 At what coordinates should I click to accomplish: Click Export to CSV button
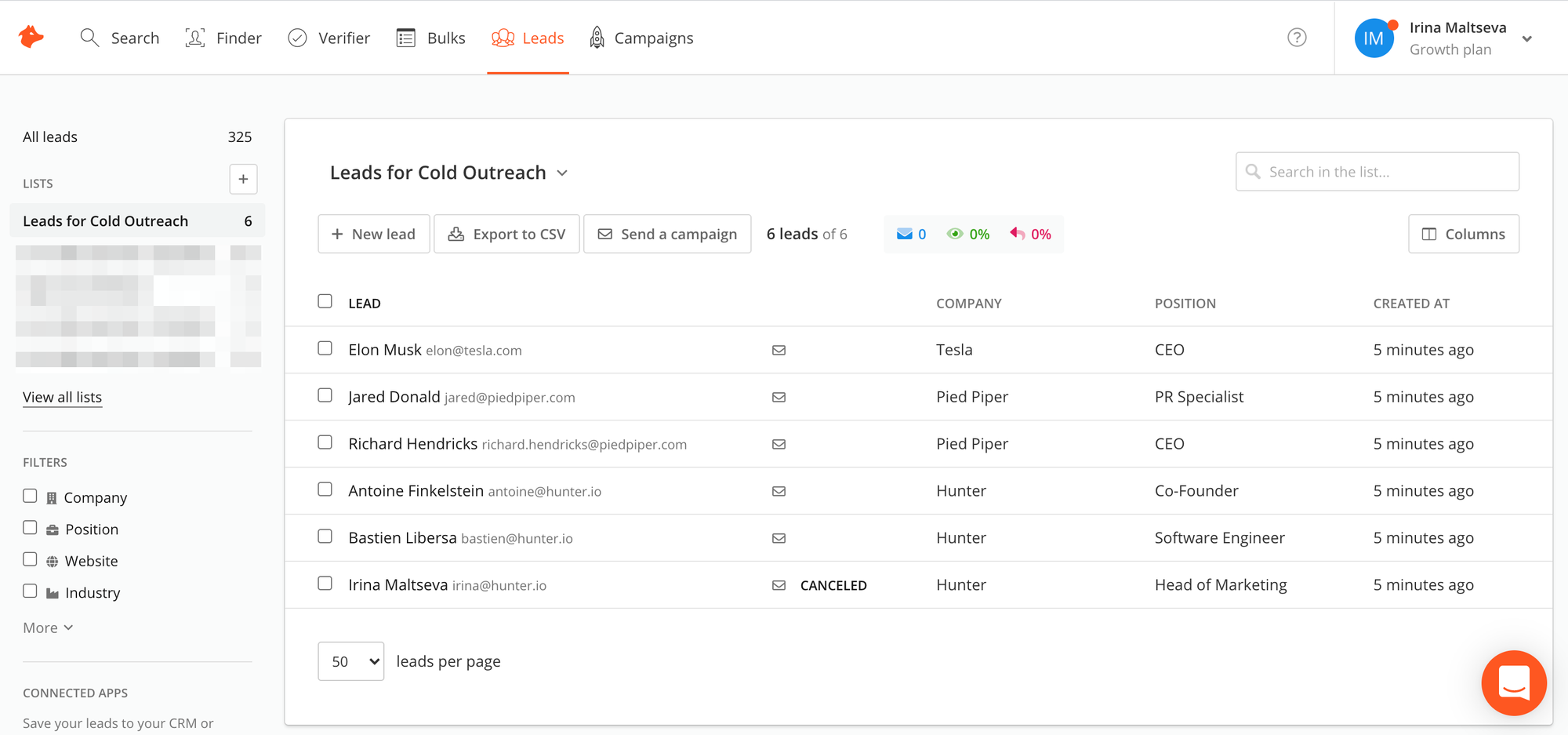coord(506,234)
